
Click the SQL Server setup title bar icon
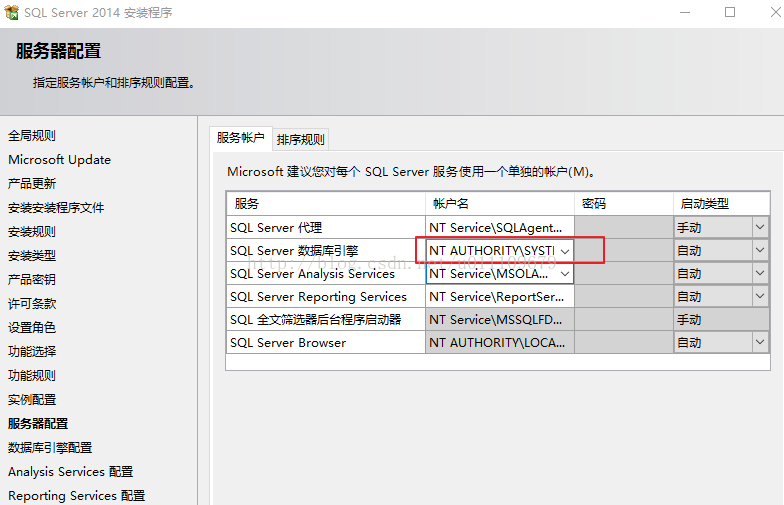pyautogui.click(x=12, y=12)
